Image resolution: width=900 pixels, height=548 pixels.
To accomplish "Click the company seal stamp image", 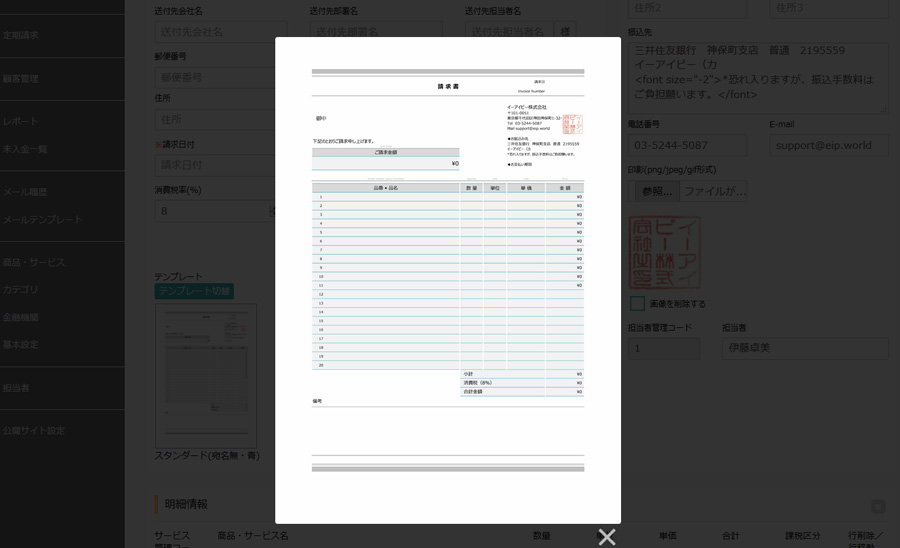I will (664, 253).
